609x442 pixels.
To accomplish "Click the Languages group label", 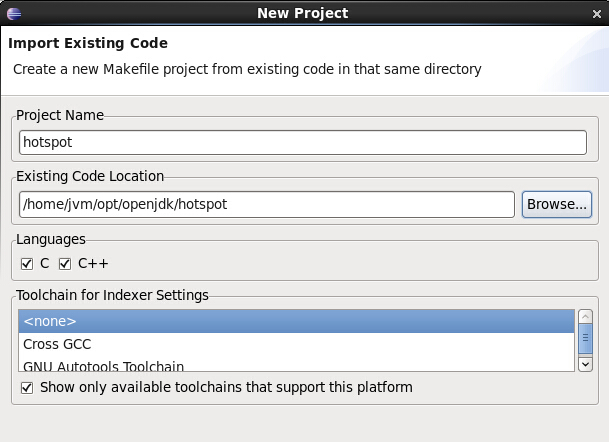I will click(x=51, y=239).
